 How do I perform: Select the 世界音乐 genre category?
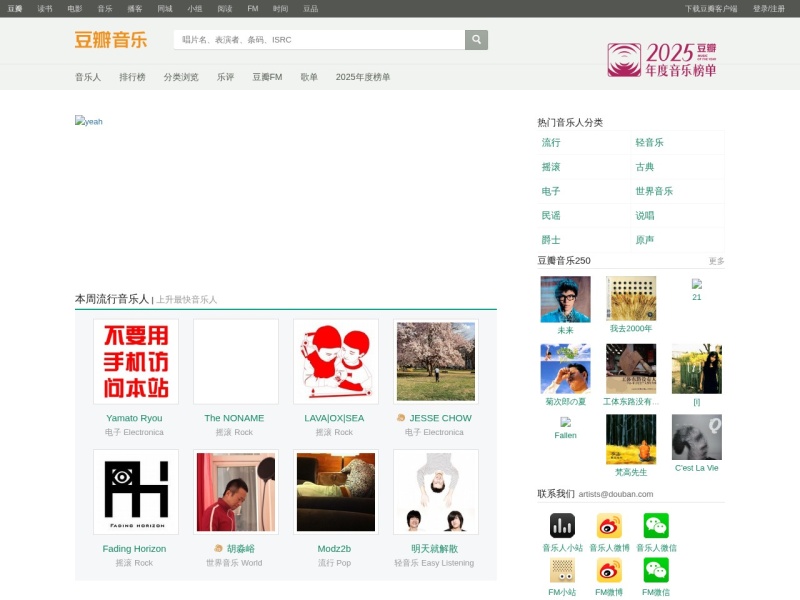pyautogui.click(x=654, y=191)
